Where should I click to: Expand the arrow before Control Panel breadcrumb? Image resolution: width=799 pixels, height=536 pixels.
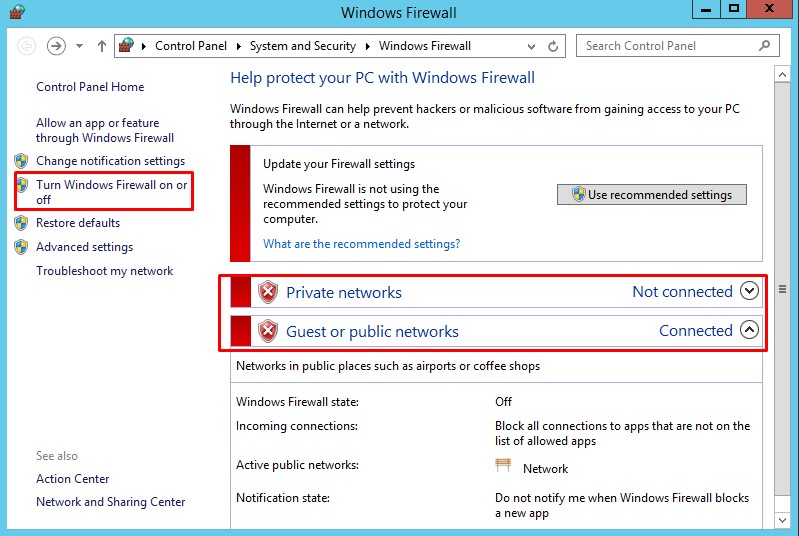pos(144,46)
